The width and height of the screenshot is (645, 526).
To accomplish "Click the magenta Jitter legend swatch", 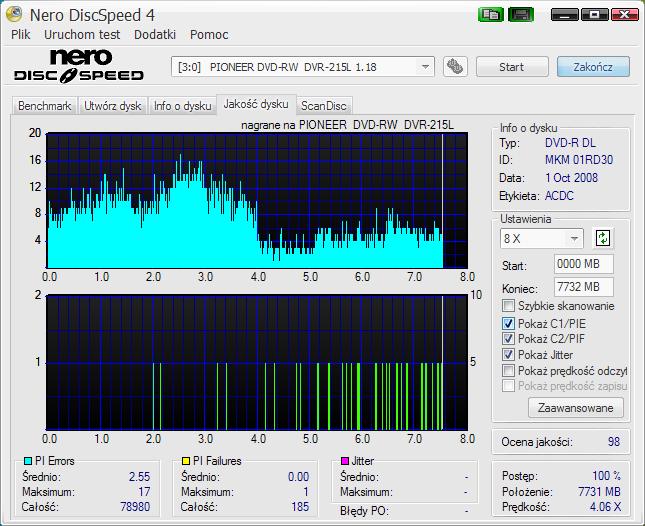I will coord(345,461).
